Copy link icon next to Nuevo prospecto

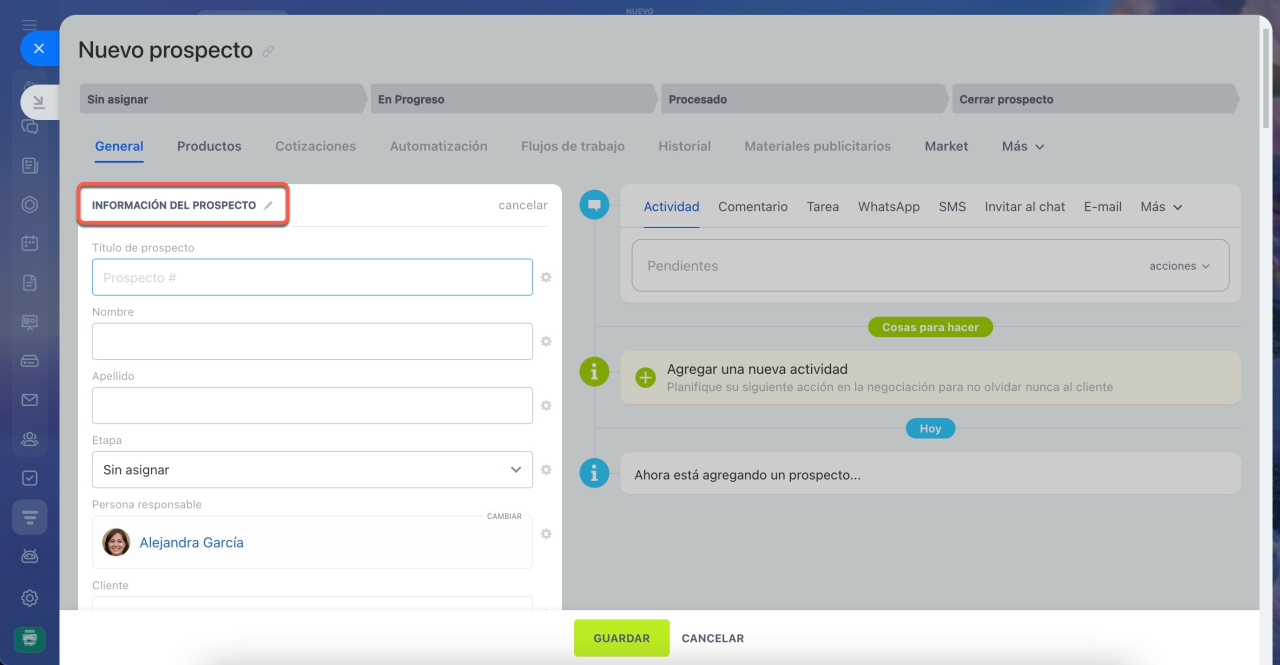pyautogui.click(x=268, y=51)
